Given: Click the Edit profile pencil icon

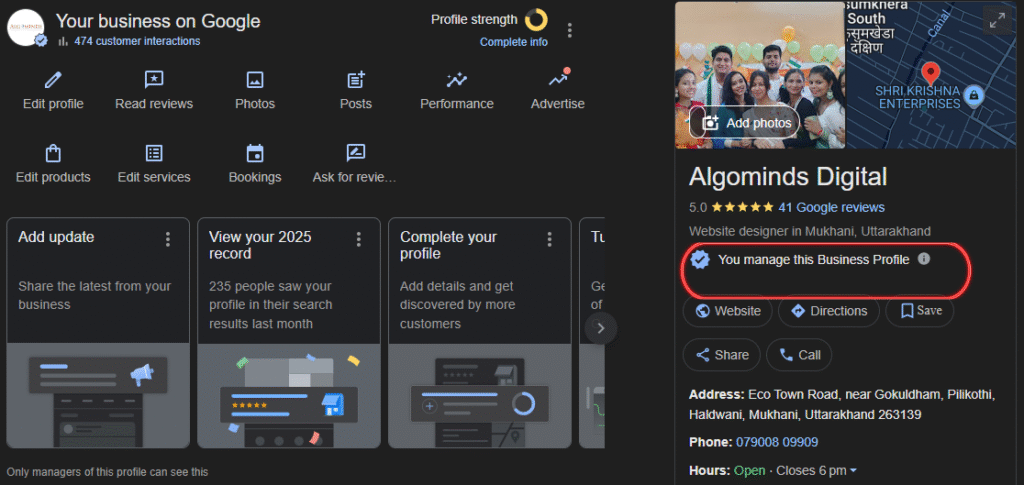Looking at the screenshot, I should [53, 80].
